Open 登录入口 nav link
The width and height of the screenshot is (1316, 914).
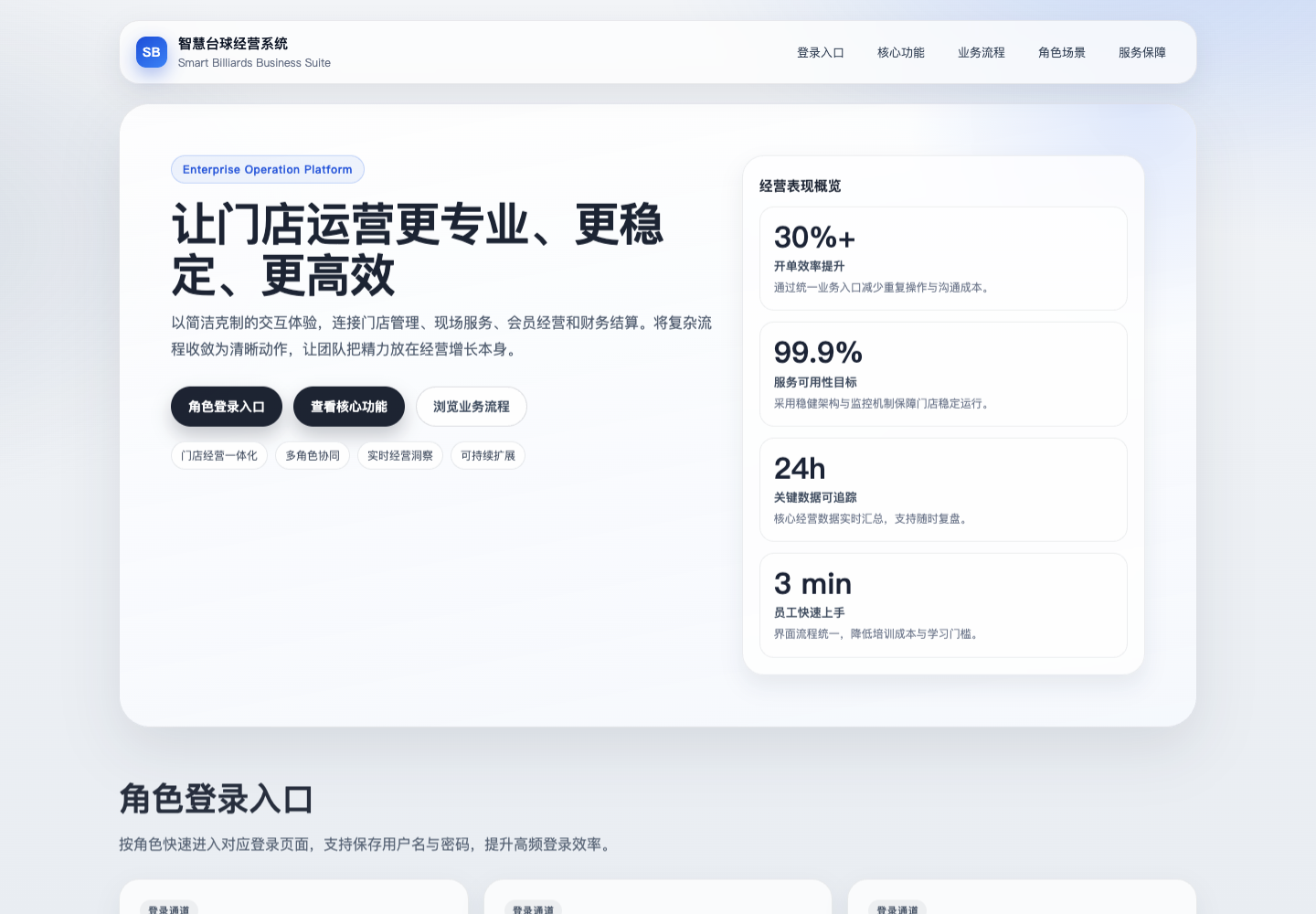[x=821, y=53]
